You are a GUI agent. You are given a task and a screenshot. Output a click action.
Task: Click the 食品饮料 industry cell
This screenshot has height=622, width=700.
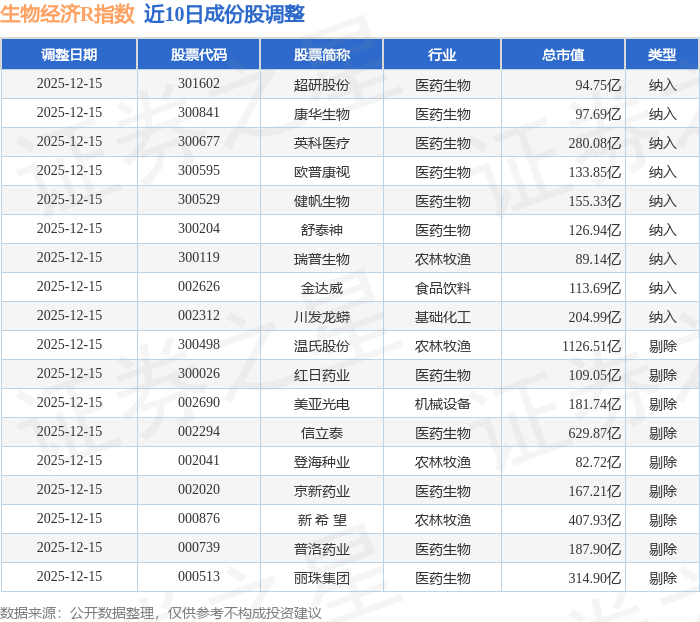442,288
